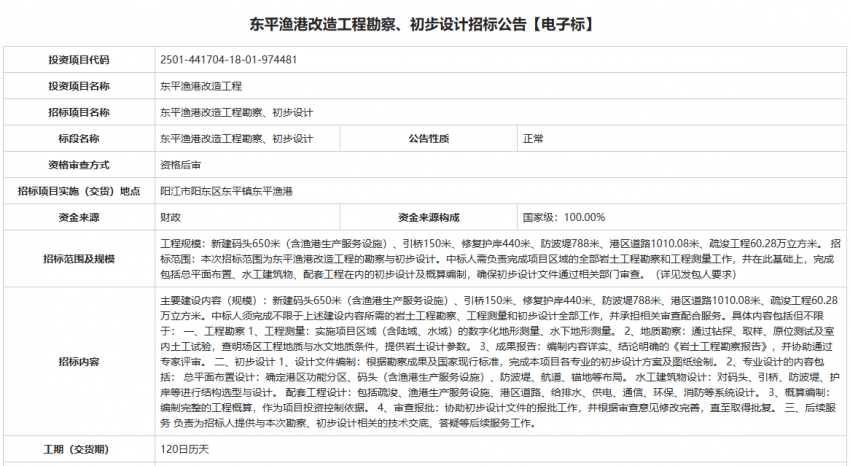Click the label 资金来源
This screenshot has width=850, height=466.
pyautogui.click(x=79, y=217)
